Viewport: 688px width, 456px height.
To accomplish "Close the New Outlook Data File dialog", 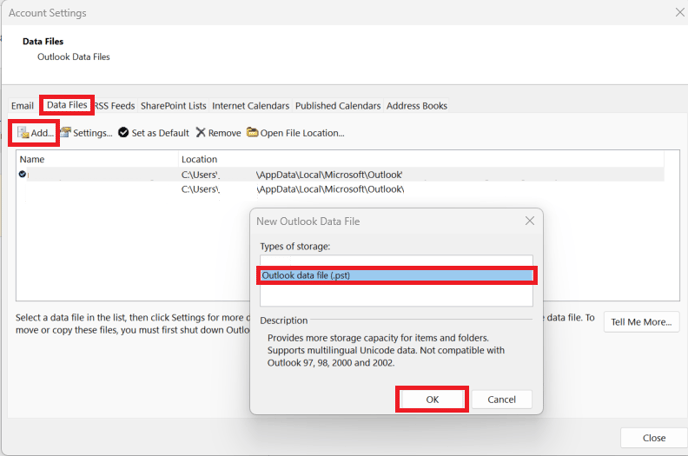I will click(x=530, y=221).
